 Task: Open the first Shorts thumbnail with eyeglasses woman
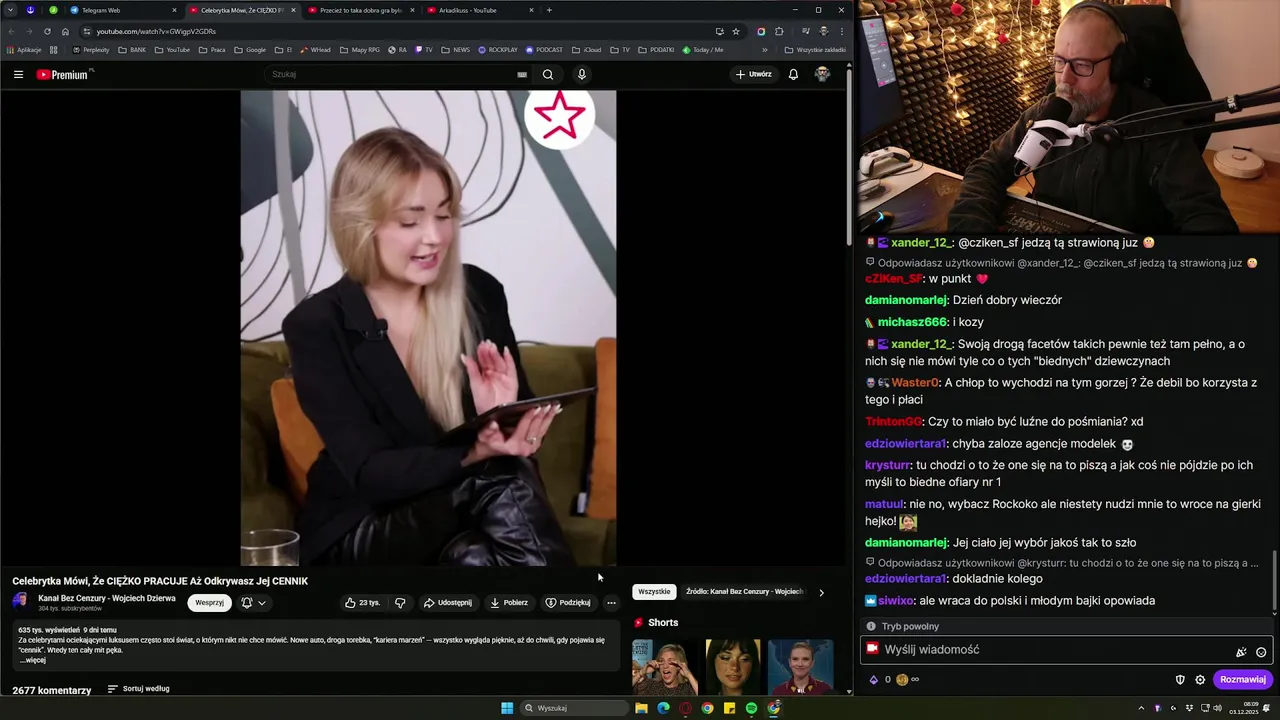(665, 666)
